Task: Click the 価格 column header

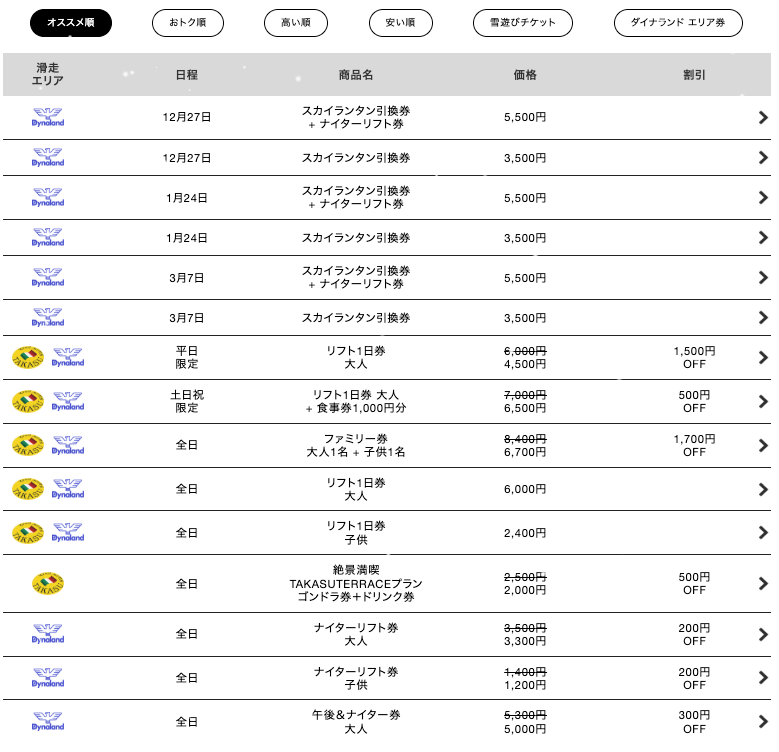Action: [x=525, y=75]
